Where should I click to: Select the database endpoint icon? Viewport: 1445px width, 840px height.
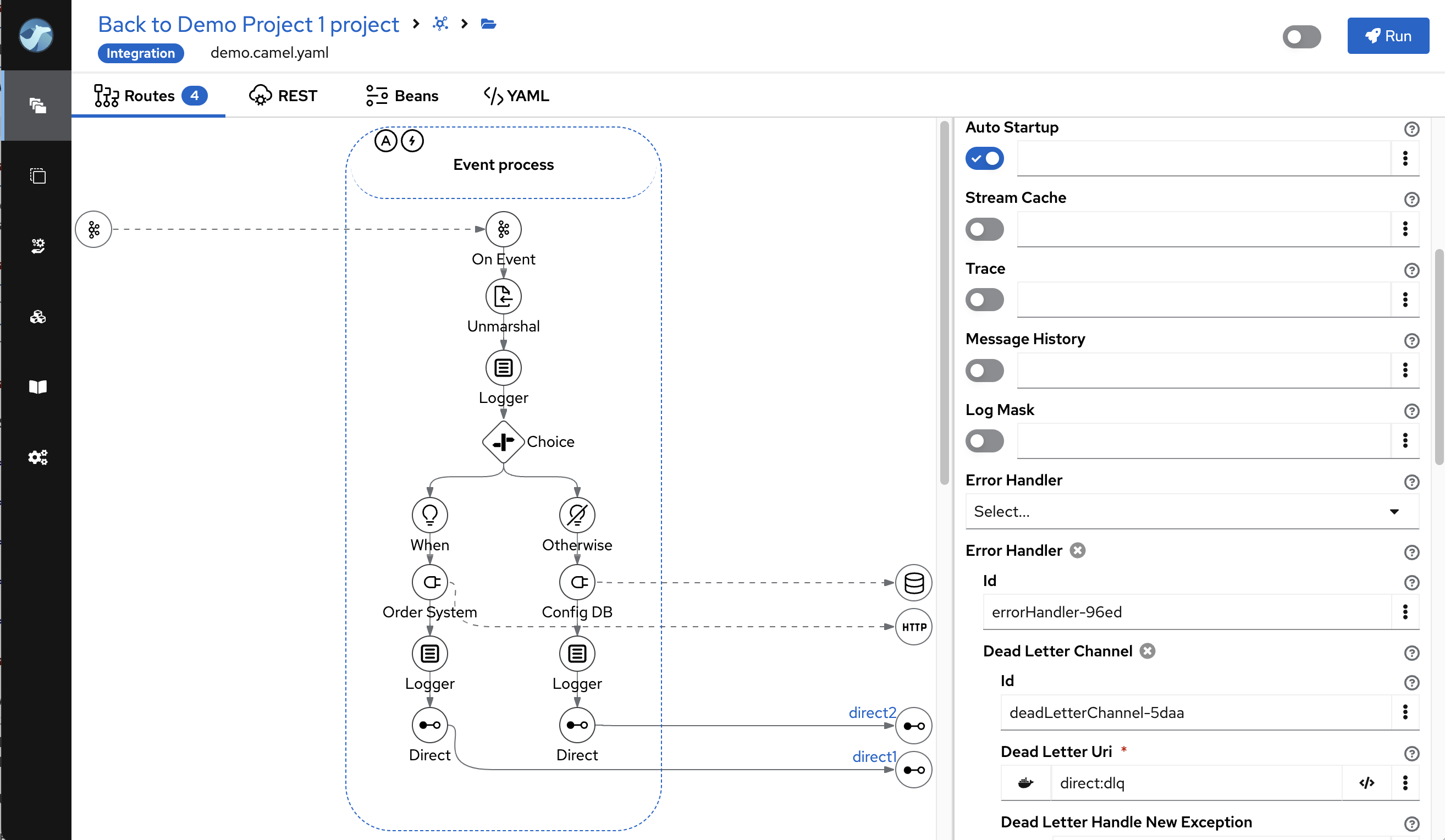pyautogui.click(x=913, y=583)
